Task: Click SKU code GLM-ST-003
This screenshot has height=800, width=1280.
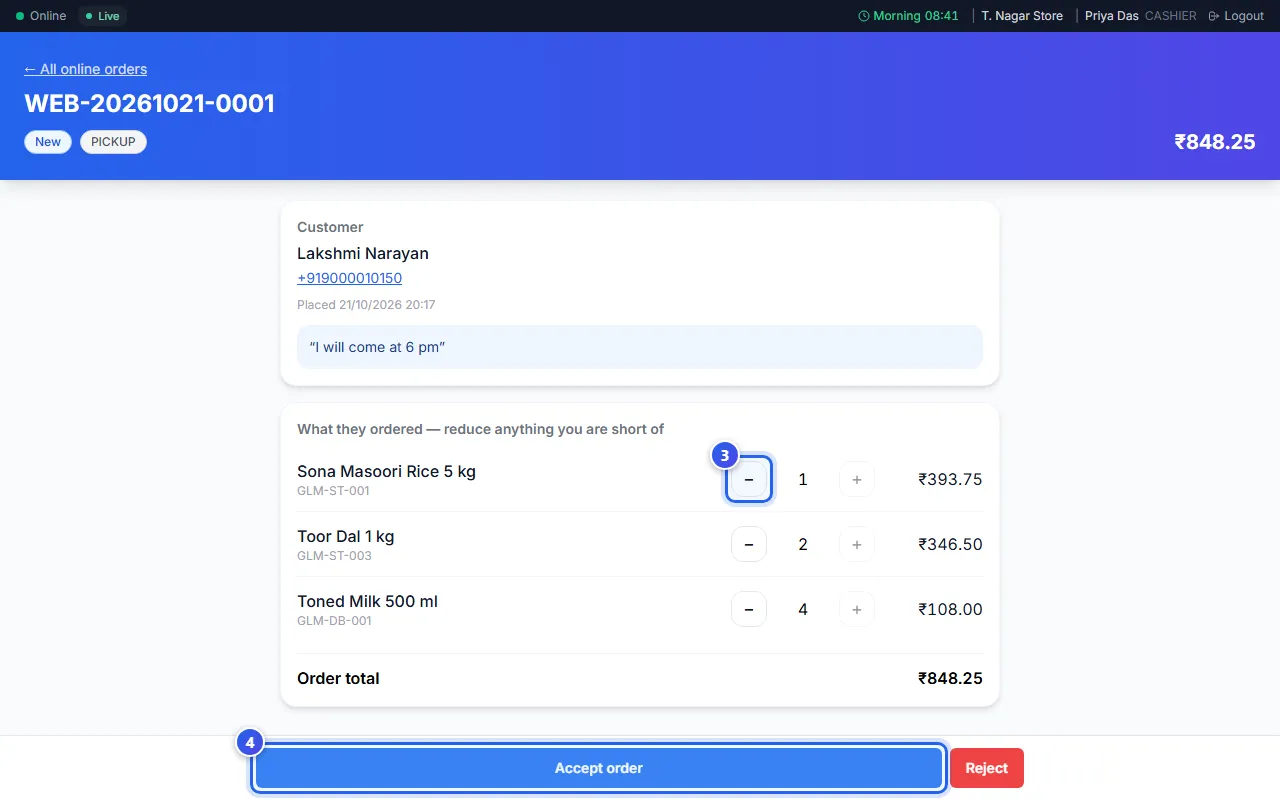Action: click(x=334, y=556)
